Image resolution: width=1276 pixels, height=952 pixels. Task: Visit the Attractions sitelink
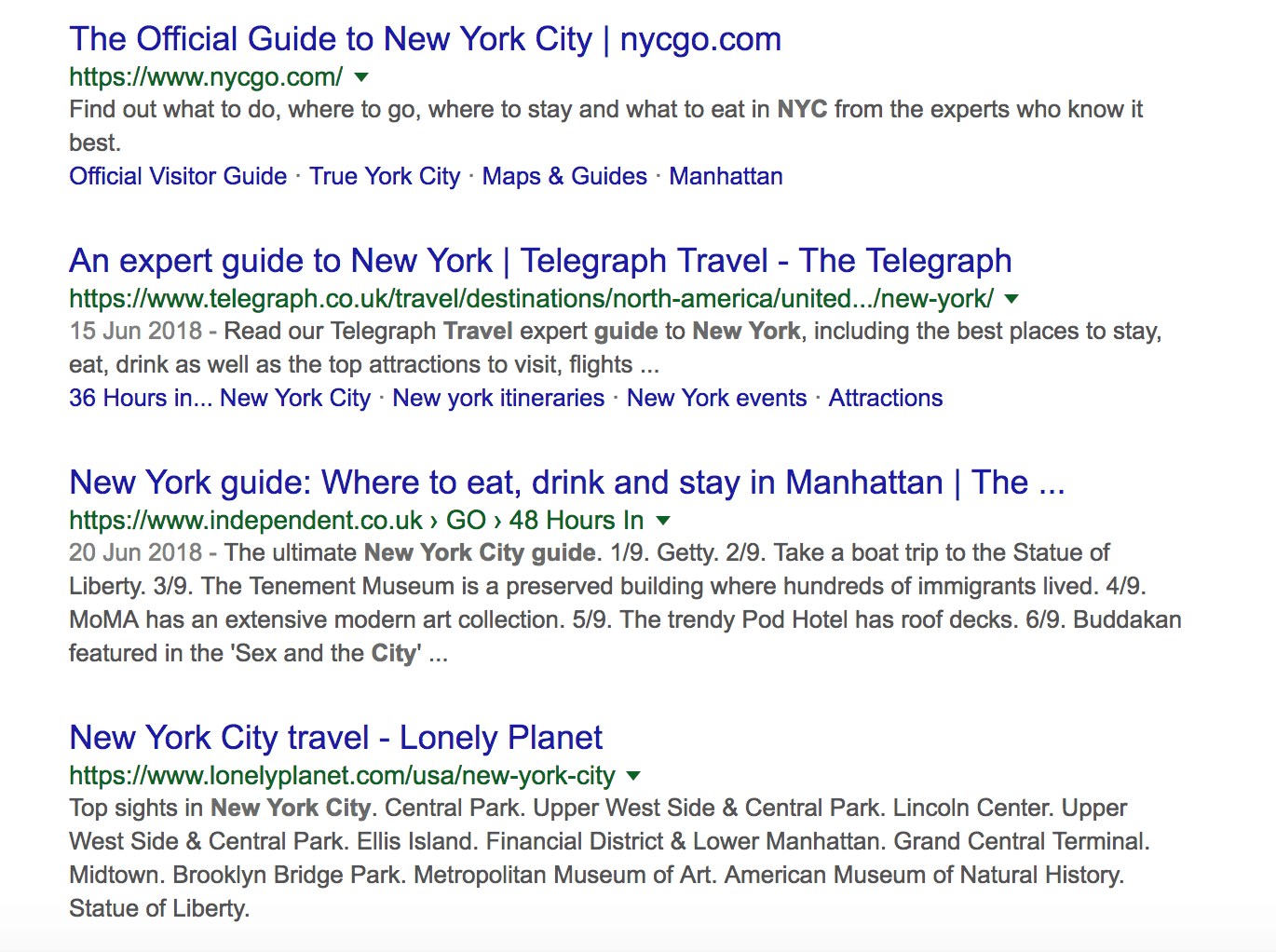[x=886, y=398]
